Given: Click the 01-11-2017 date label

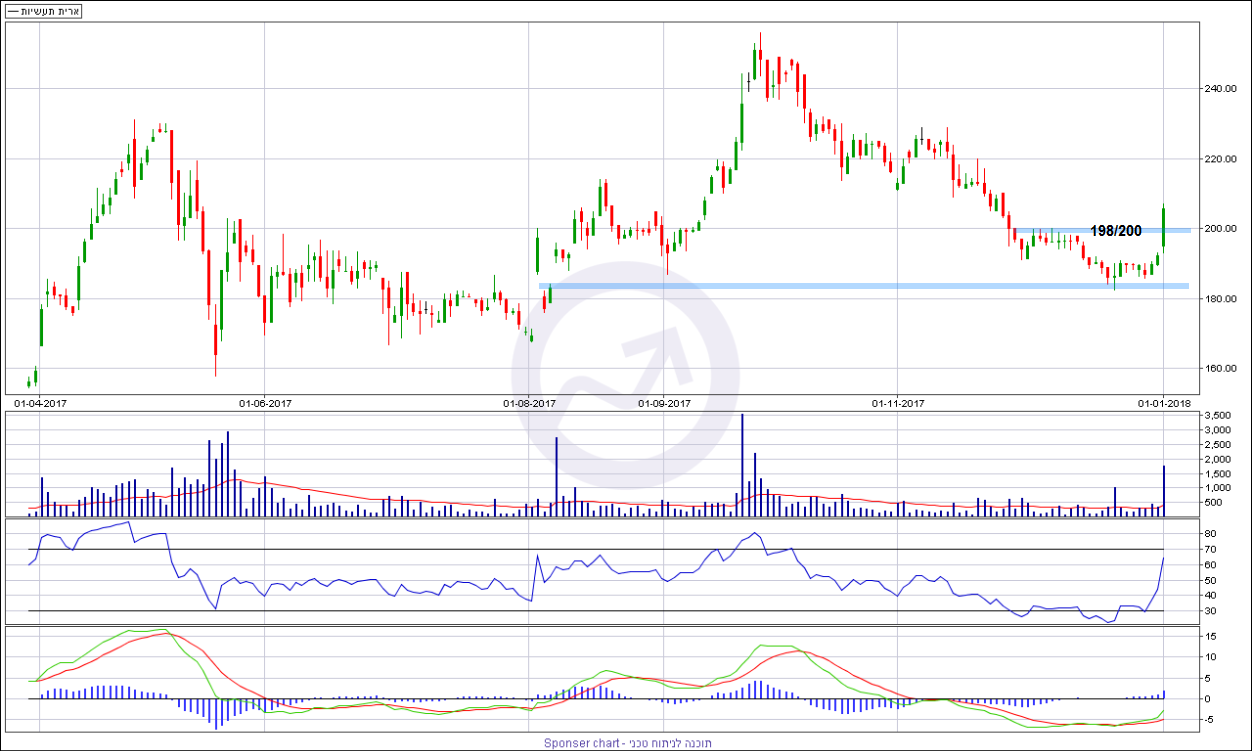Looking at the screenshot, I should (897, 404).
